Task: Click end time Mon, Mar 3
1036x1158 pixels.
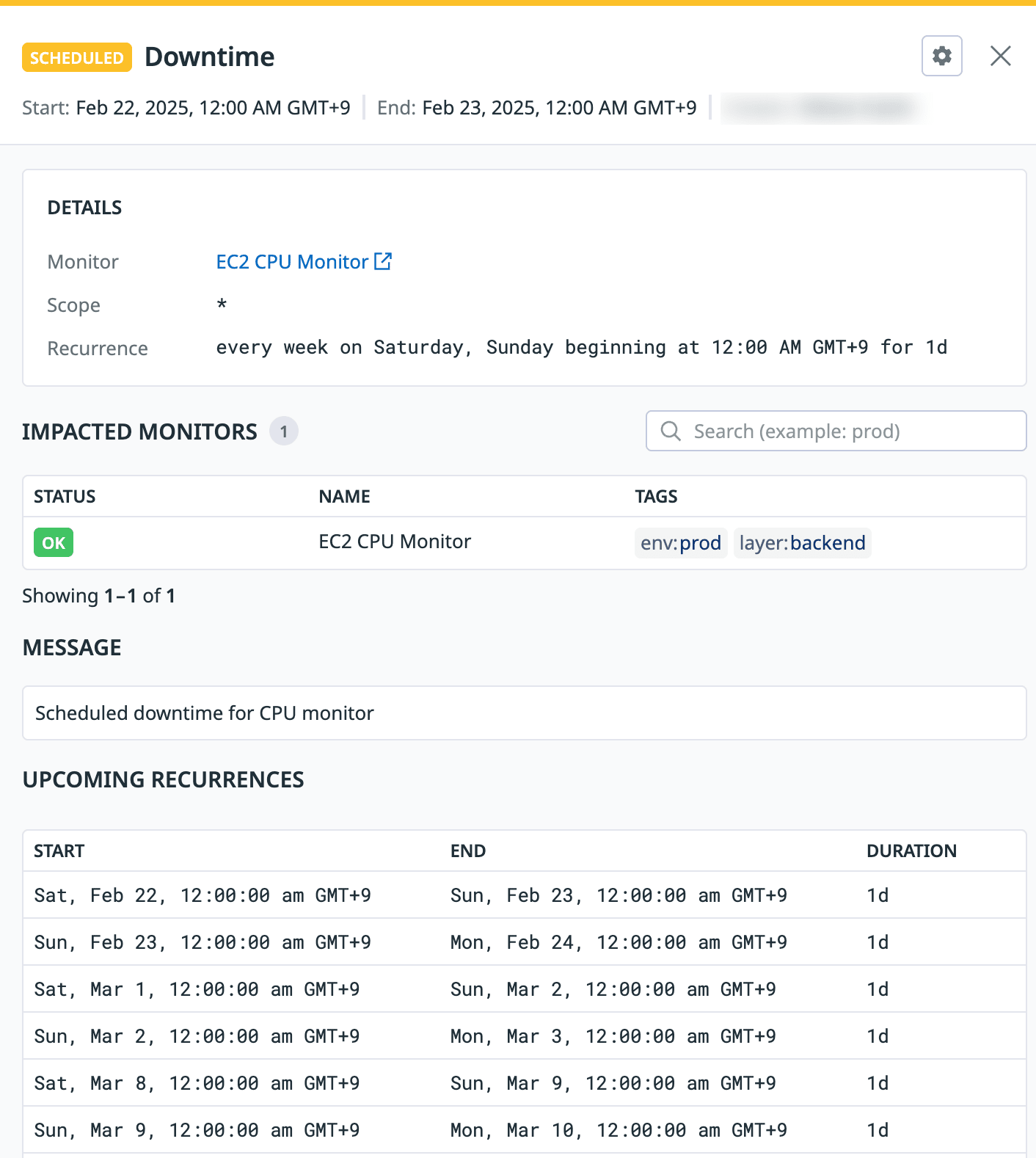Action: [x=613, y=1036]
